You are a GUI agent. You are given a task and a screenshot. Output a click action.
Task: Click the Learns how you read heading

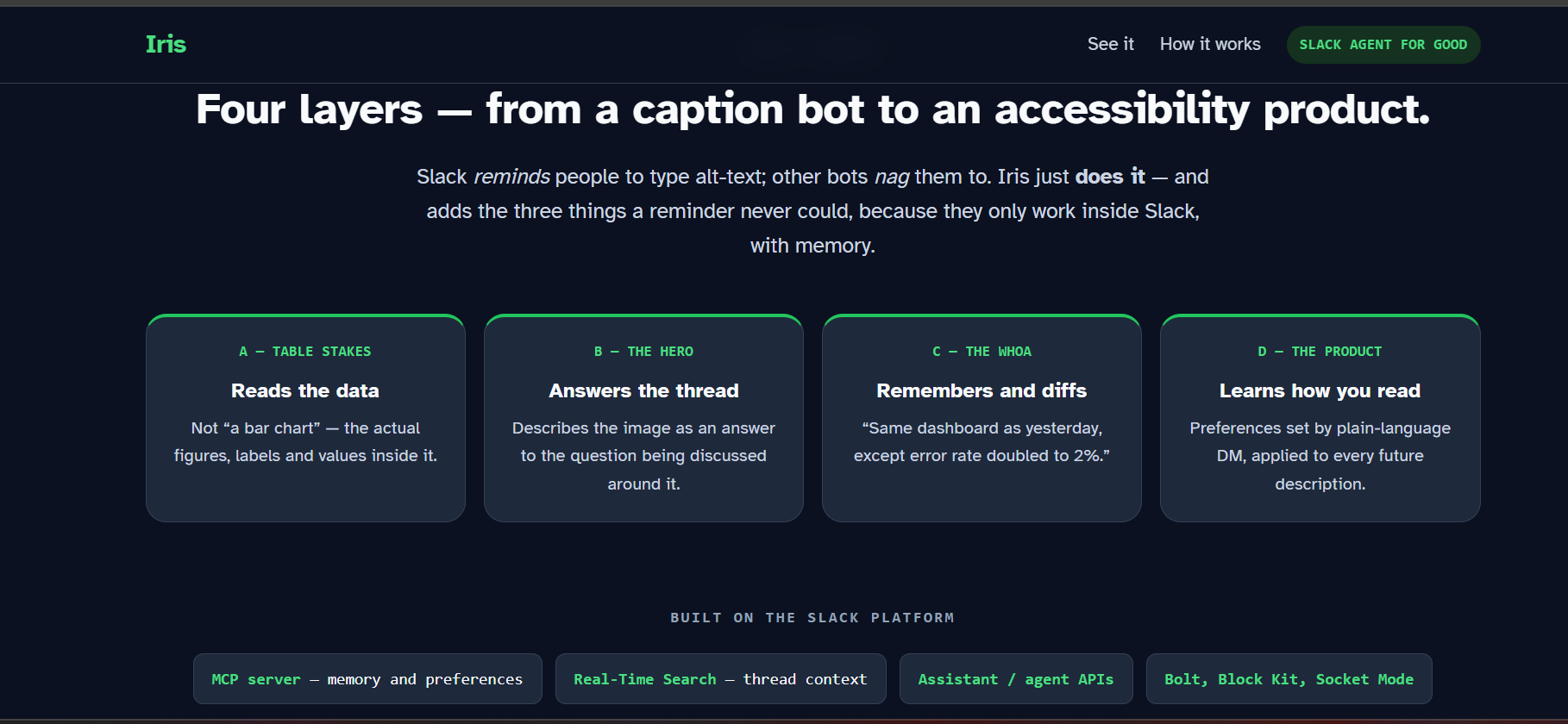point(1320,390)
